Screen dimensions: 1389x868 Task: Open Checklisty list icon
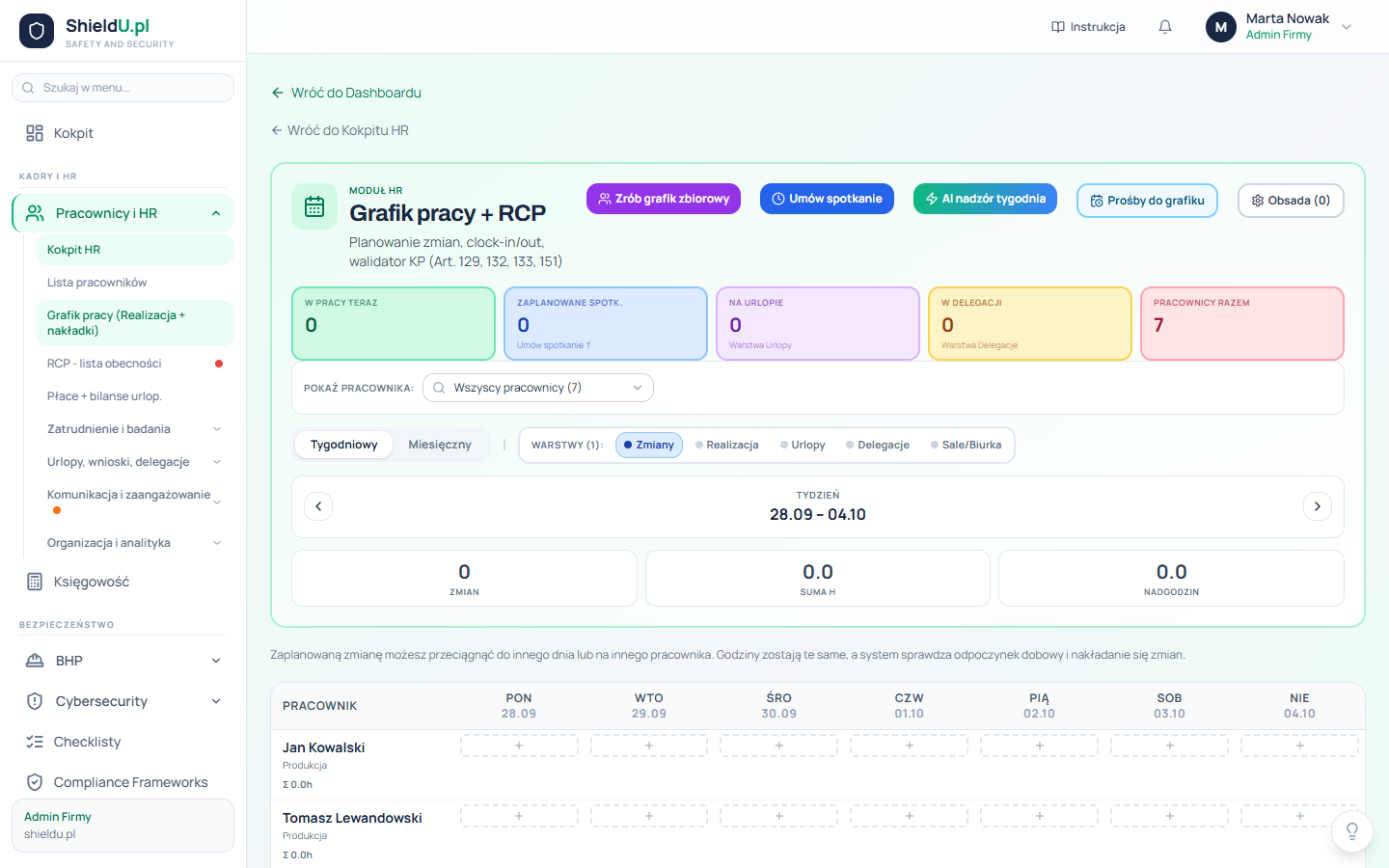[35, 742]
